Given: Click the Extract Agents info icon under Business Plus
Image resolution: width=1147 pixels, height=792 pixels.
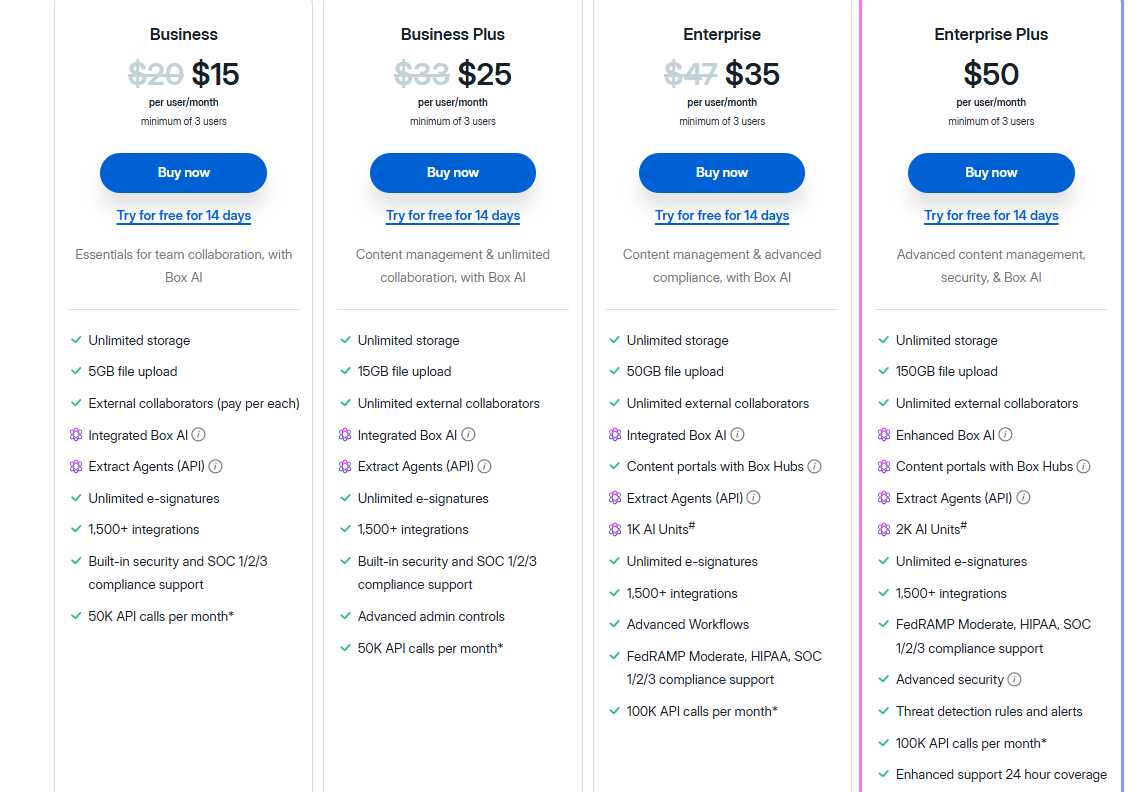Looking at the screenshot, I should point(485,466).
